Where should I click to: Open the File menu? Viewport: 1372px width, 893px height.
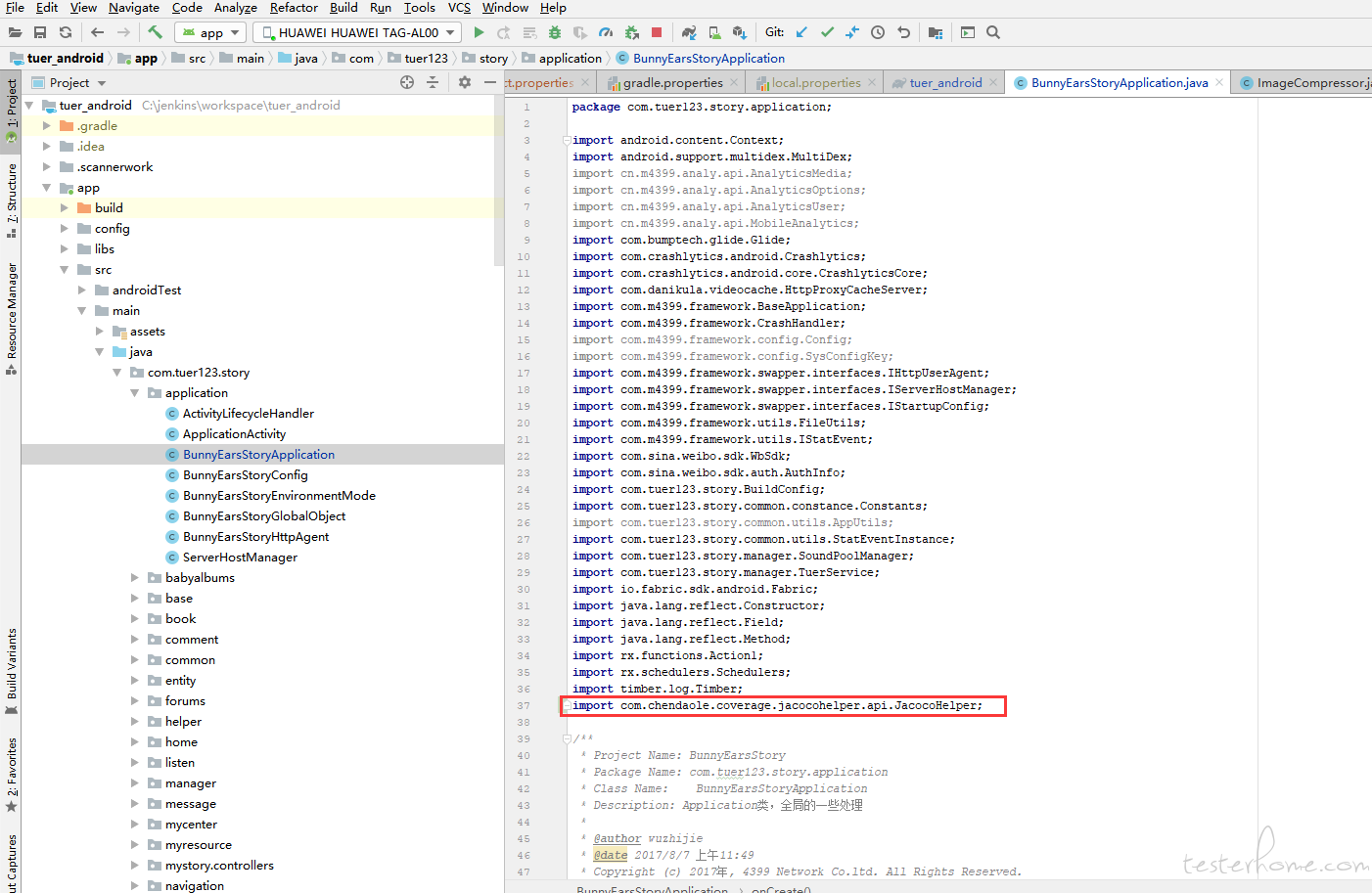click(x=15, y=8)
